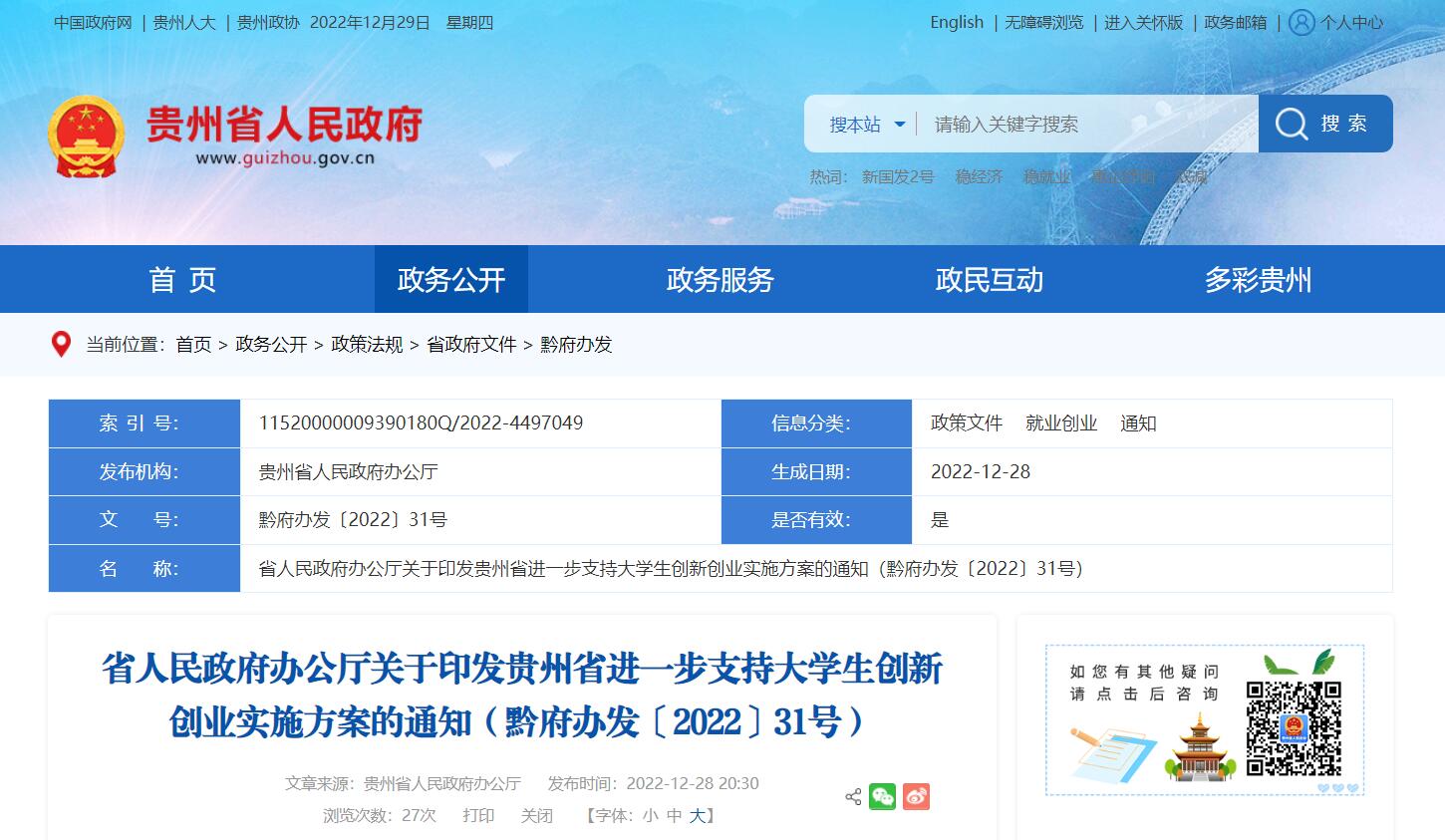Click the national emblem logo
Viewport: 1445px width, 840px height.
(86, 137)
